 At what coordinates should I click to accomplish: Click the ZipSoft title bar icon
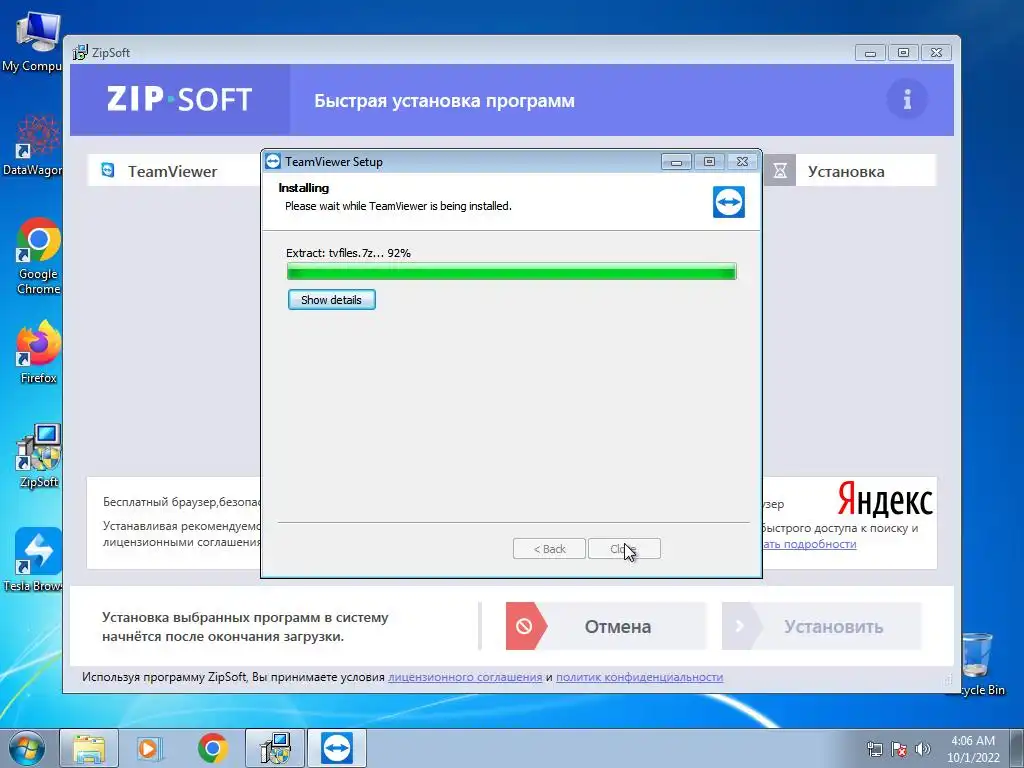(80, 52)
